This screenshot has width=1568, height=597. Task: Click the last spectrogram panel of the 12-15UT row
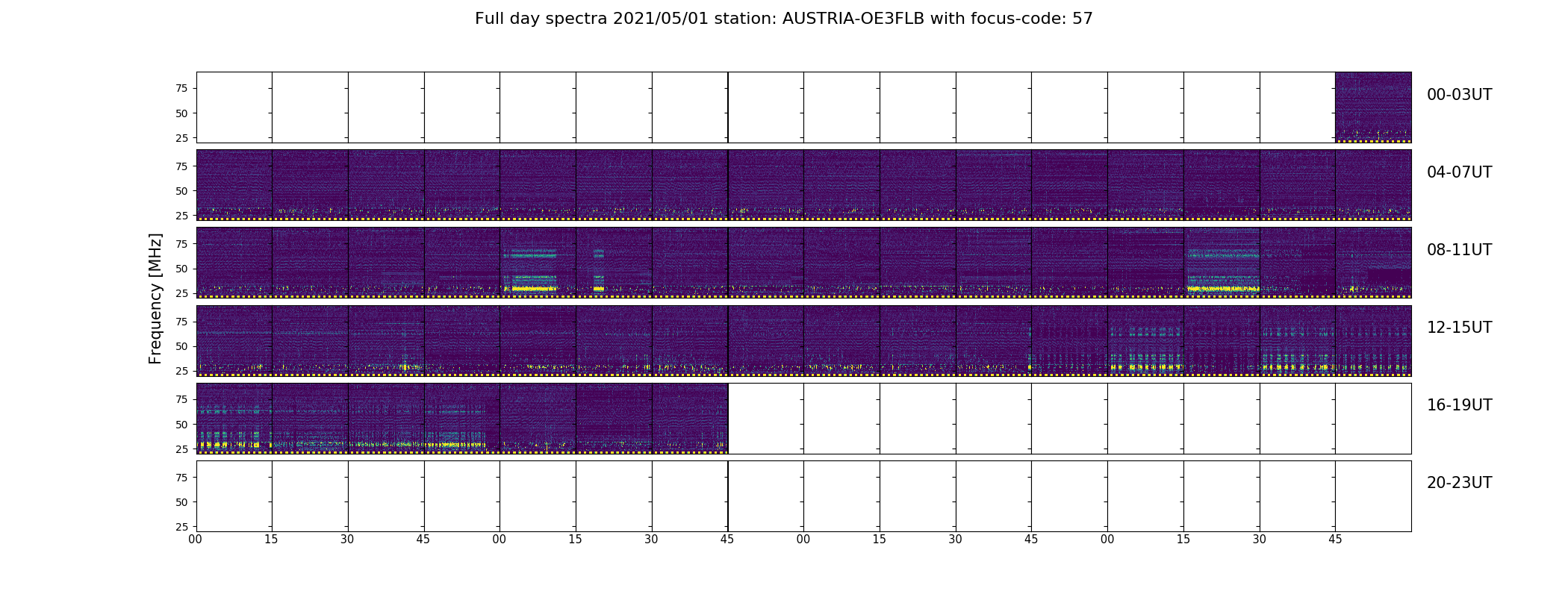click(1373, 341)
